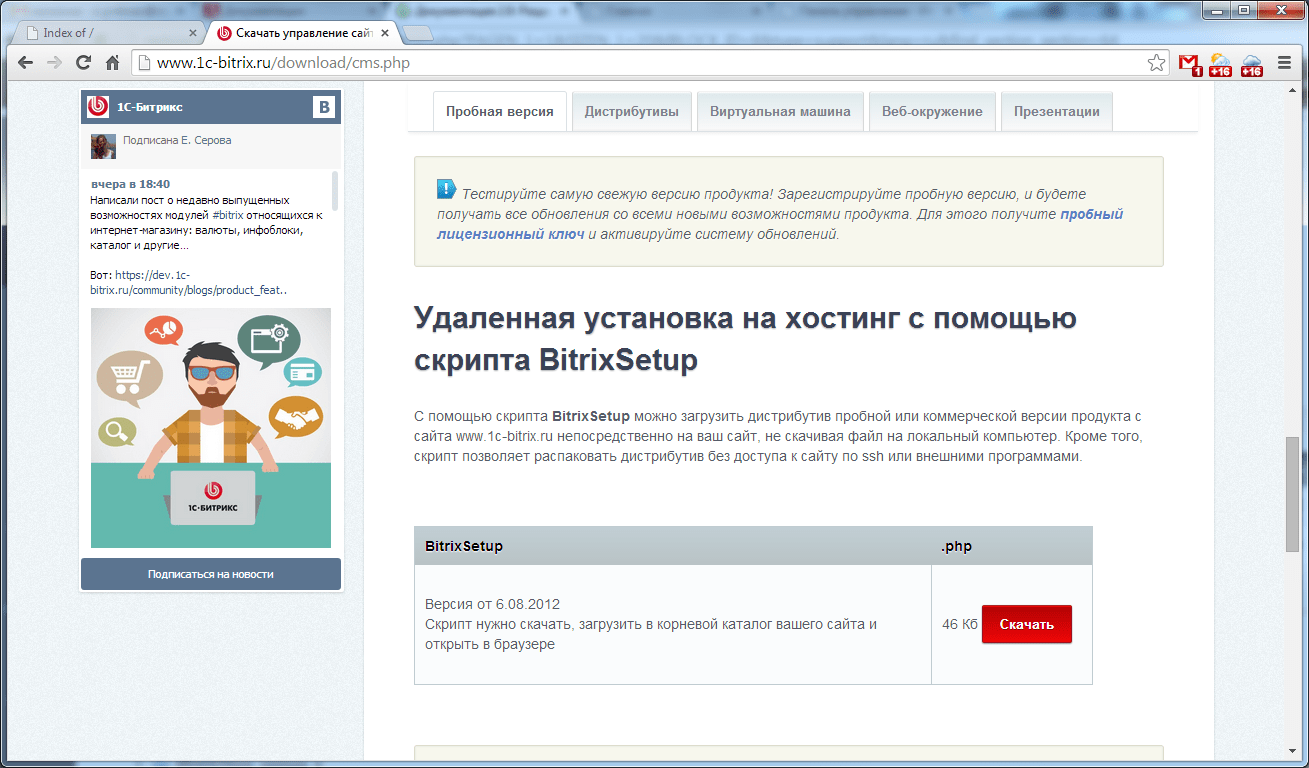This screenshot has width=1309, height=768.
Task: Open the 1C-Bitrix cartoon post image
Action: tap(211, 428)
